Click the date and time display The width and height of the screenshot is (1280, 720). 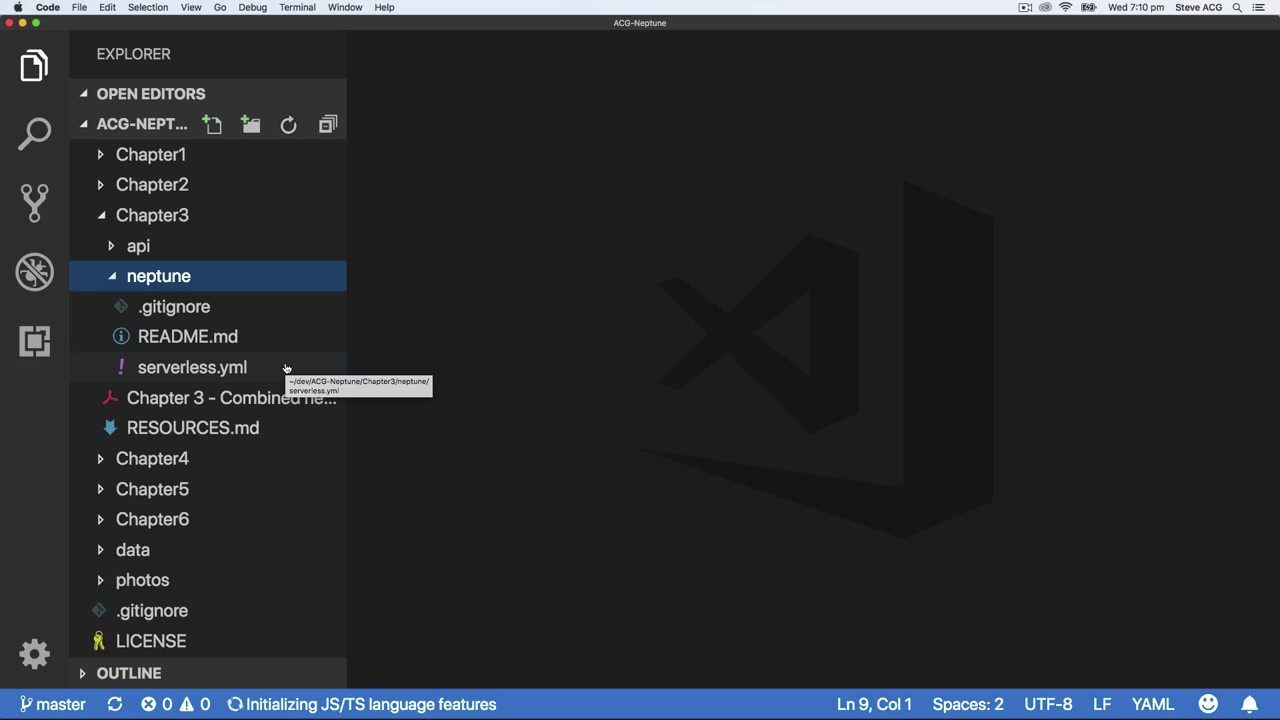point(1136,7)
